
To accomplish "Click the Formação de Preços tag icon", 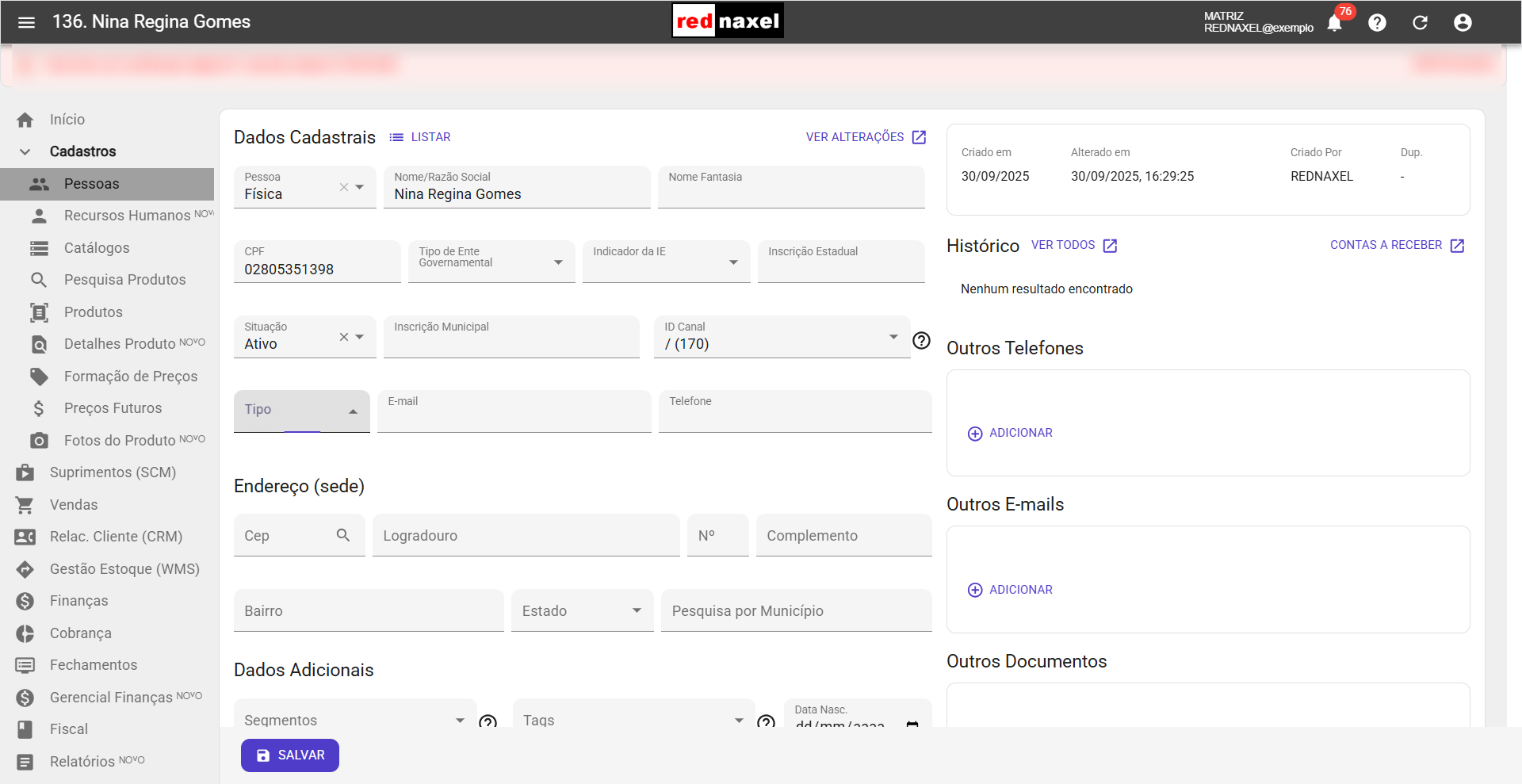I will click(39, 377).
